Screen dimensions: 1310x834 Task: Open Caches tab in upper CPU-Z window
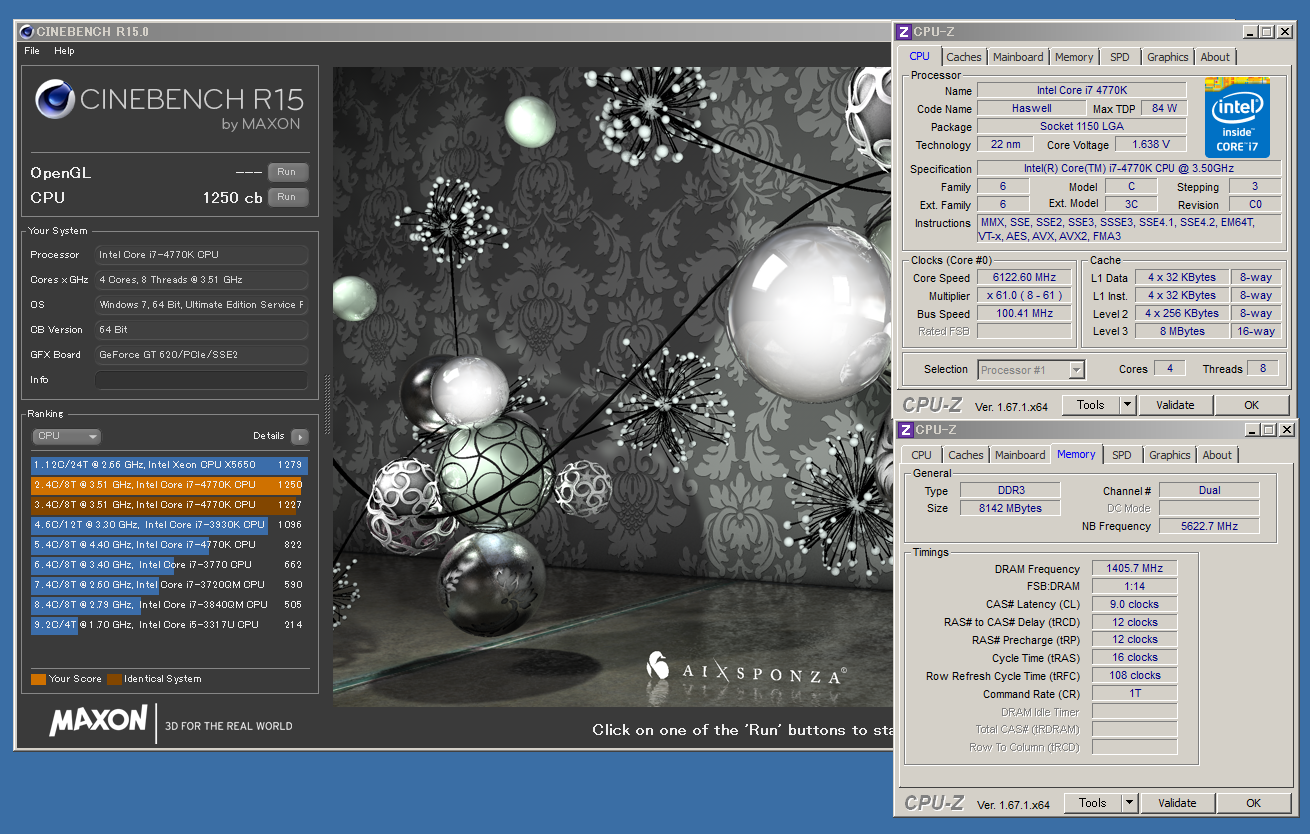pyautogui.click(x=964, y=57)
